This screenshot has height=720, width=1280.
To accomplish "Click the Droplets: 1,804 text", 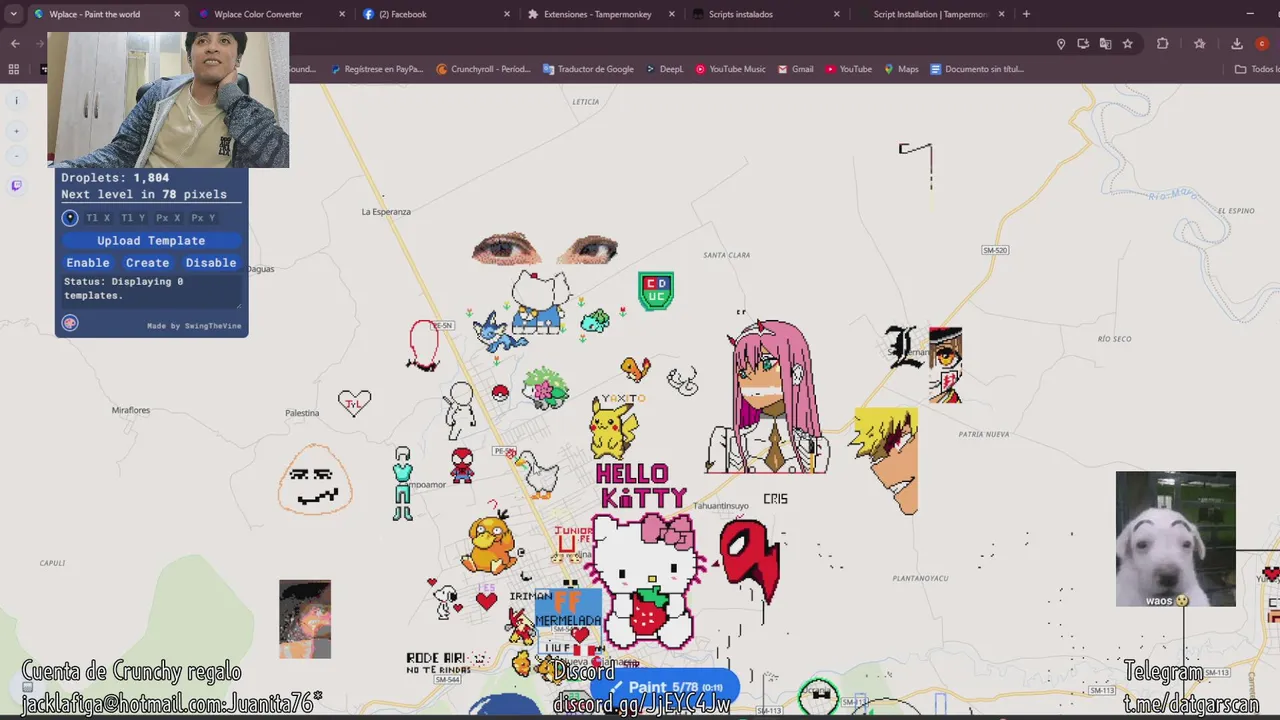I will pos(115,178).
